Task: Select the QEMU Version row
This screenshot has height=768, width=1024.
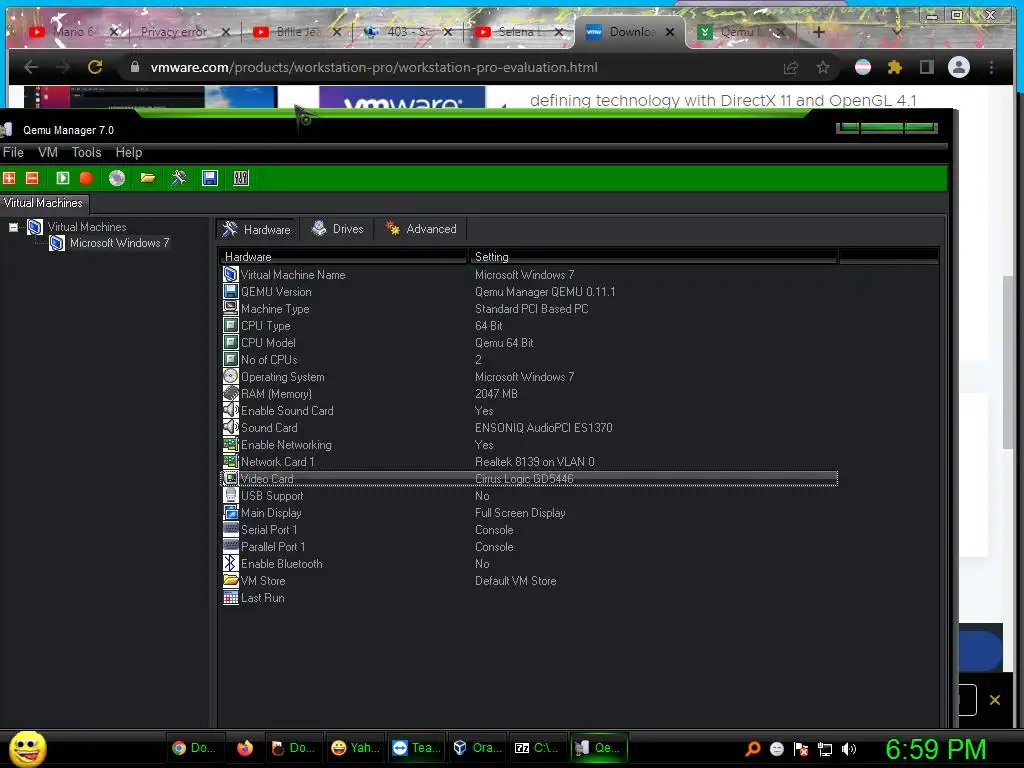Action: tap(529, 292)
